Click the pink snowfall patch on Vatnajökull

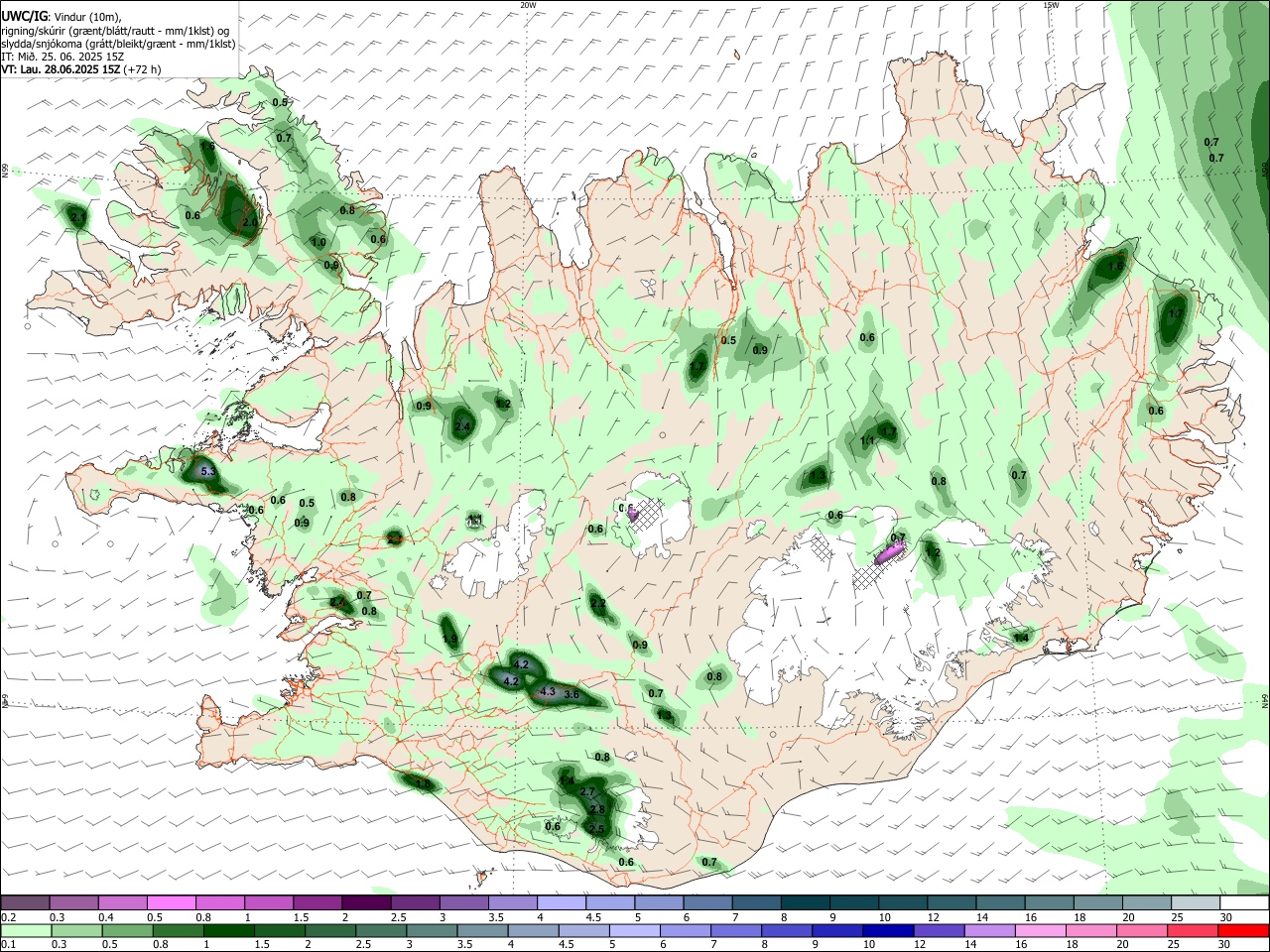(888, 553)
